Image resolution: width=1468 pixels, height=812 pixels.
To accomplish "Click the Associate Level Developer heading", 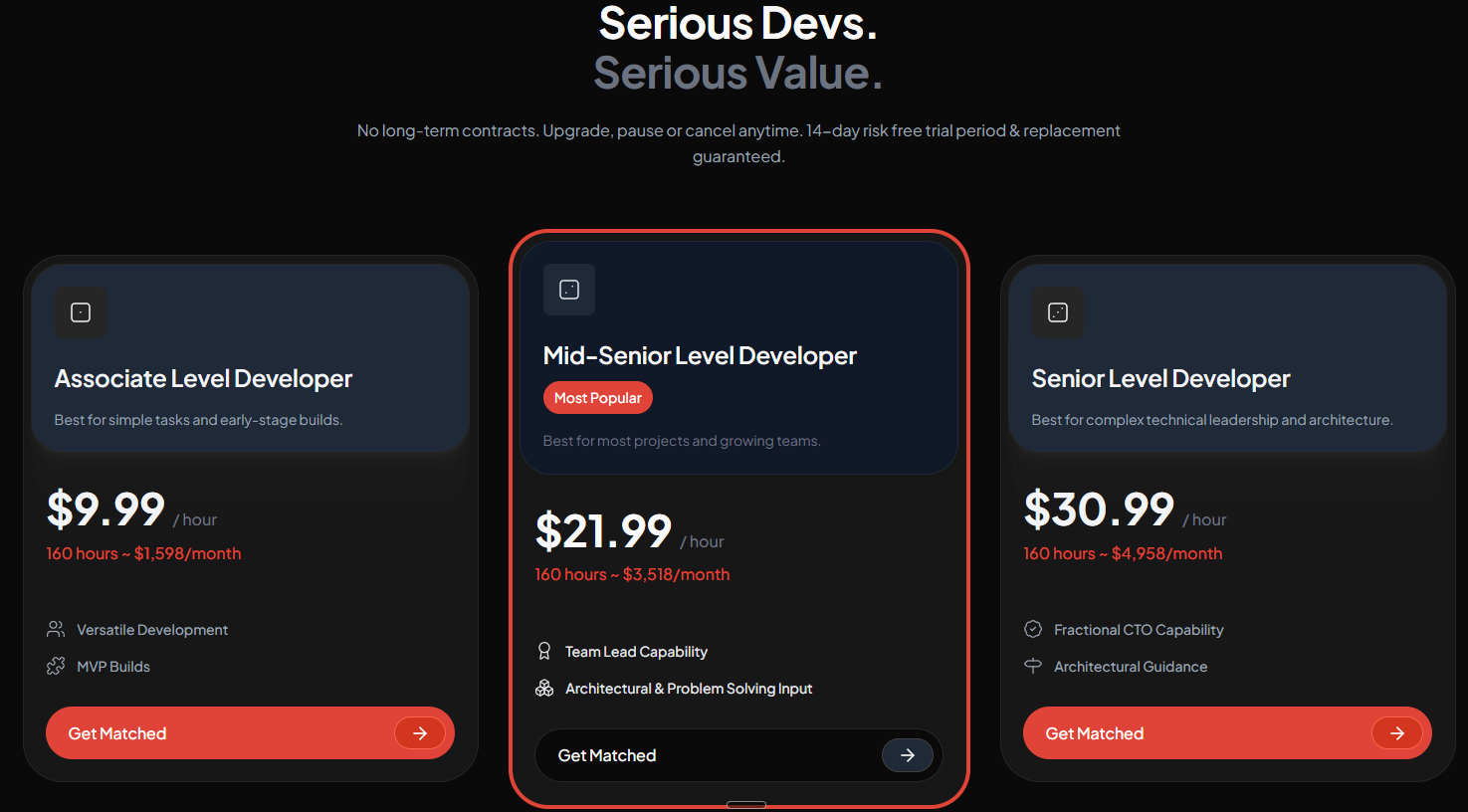I will (203, 379).
